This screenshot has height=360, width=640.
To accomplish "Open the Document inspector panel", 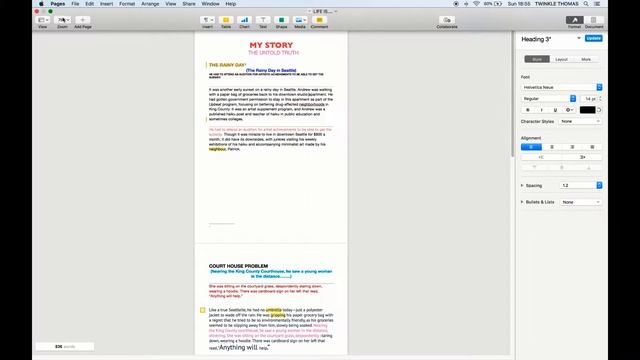I will coord(594,20).
